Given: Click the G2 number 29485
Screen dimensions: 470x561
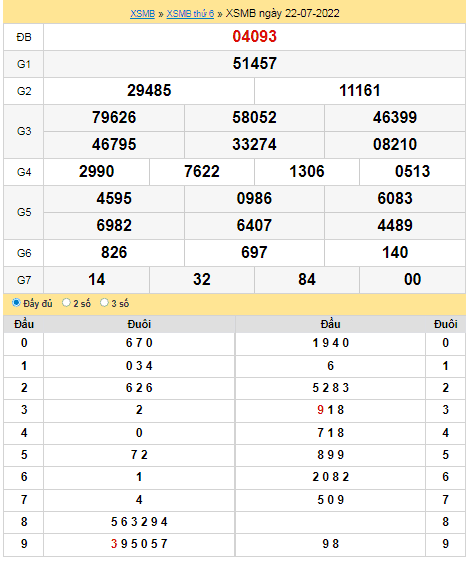Looking at the screenshot, I should (x=149, y=91).
